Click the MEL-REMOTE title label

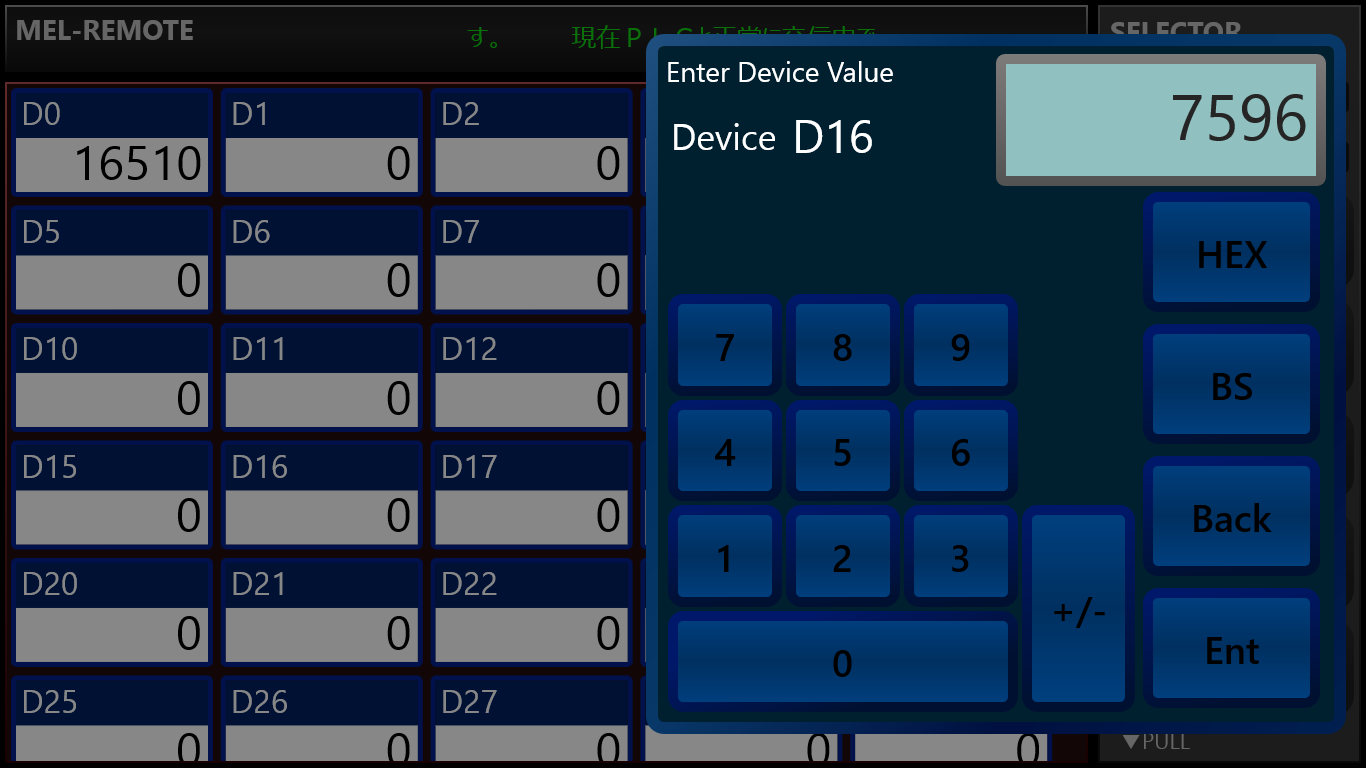coord(105,30)
